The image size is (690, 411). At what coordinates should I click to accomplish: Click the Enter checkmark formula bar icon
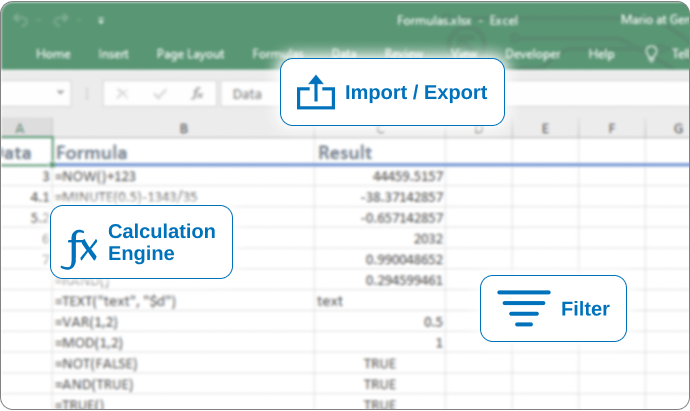[160, 93]
